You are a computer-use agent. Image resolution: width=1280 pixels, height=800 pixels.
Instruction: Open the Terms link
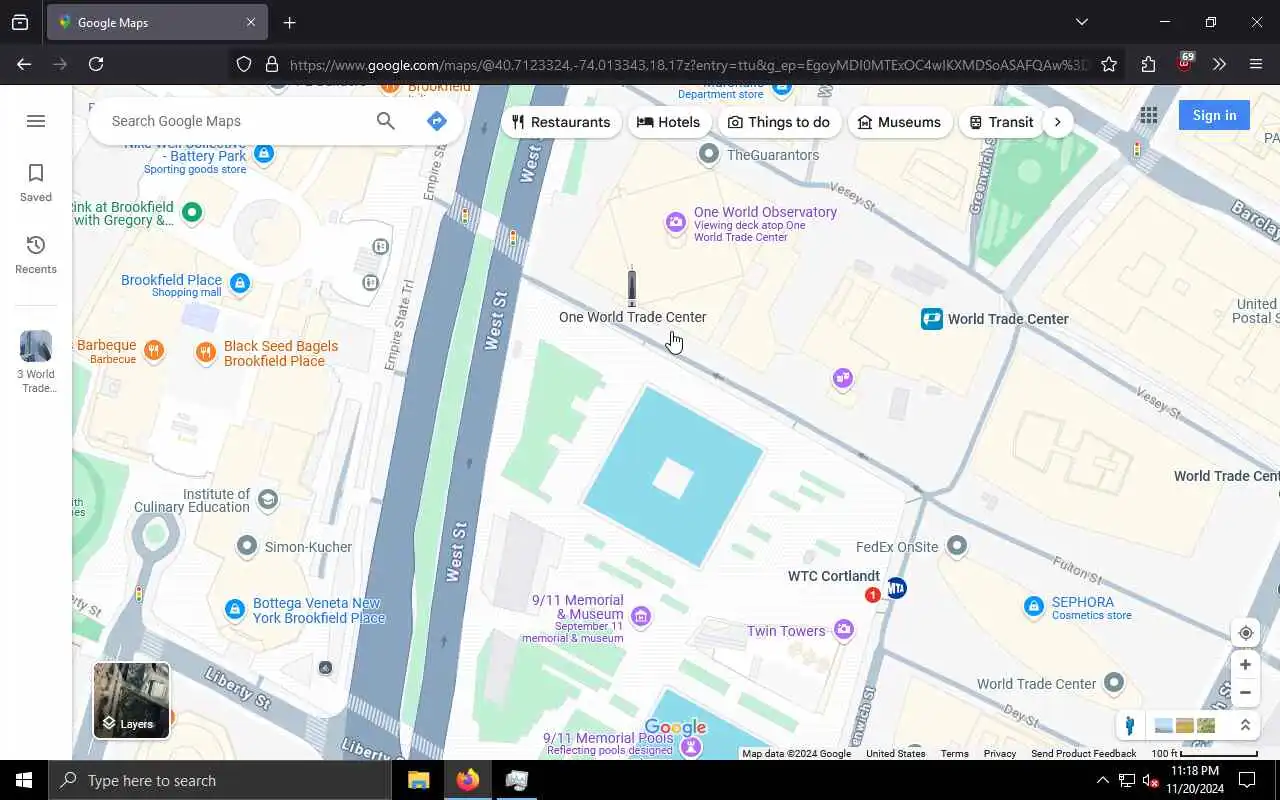954,754
